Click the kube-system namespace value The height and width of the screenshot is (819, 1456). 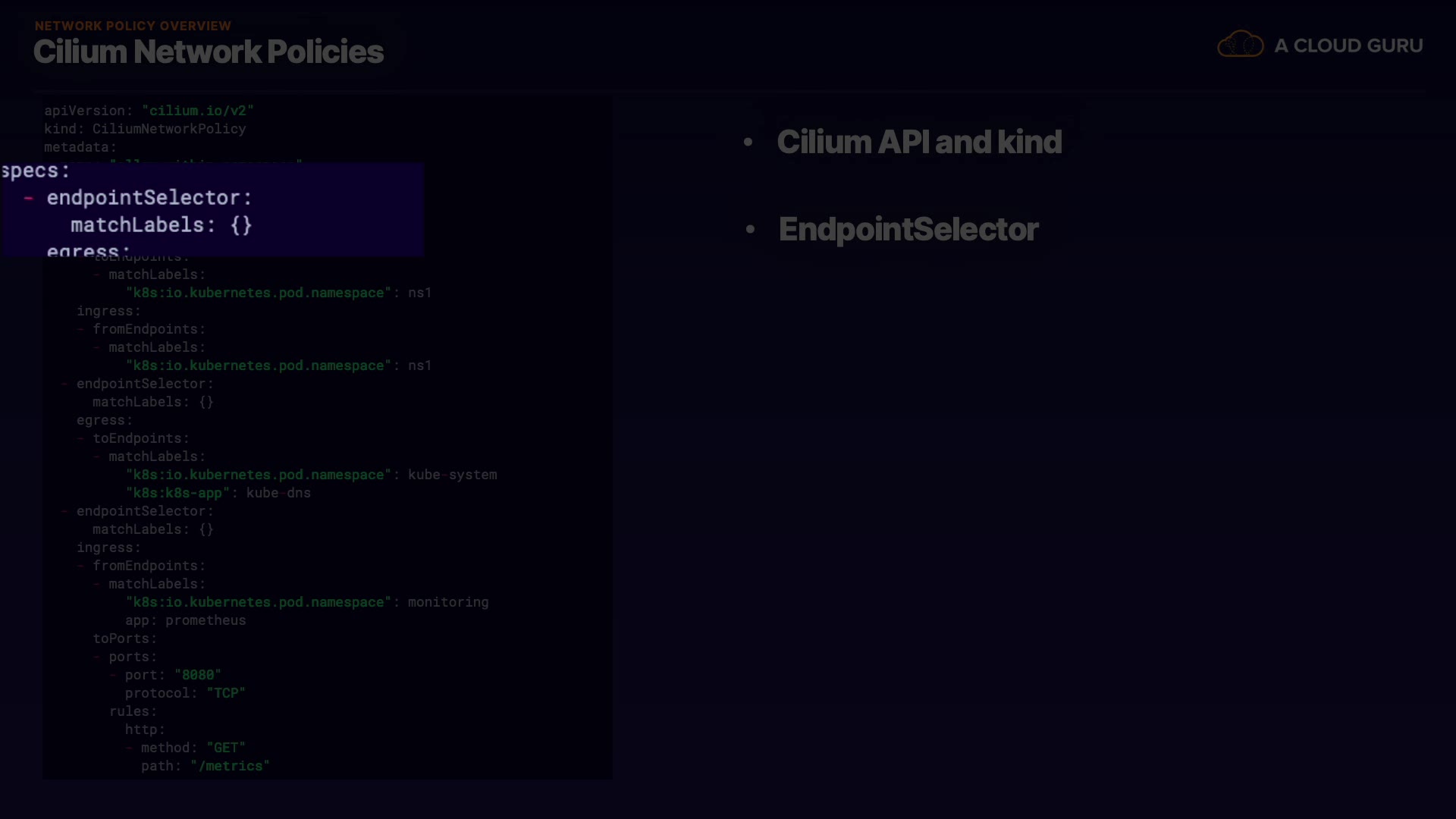452,475
